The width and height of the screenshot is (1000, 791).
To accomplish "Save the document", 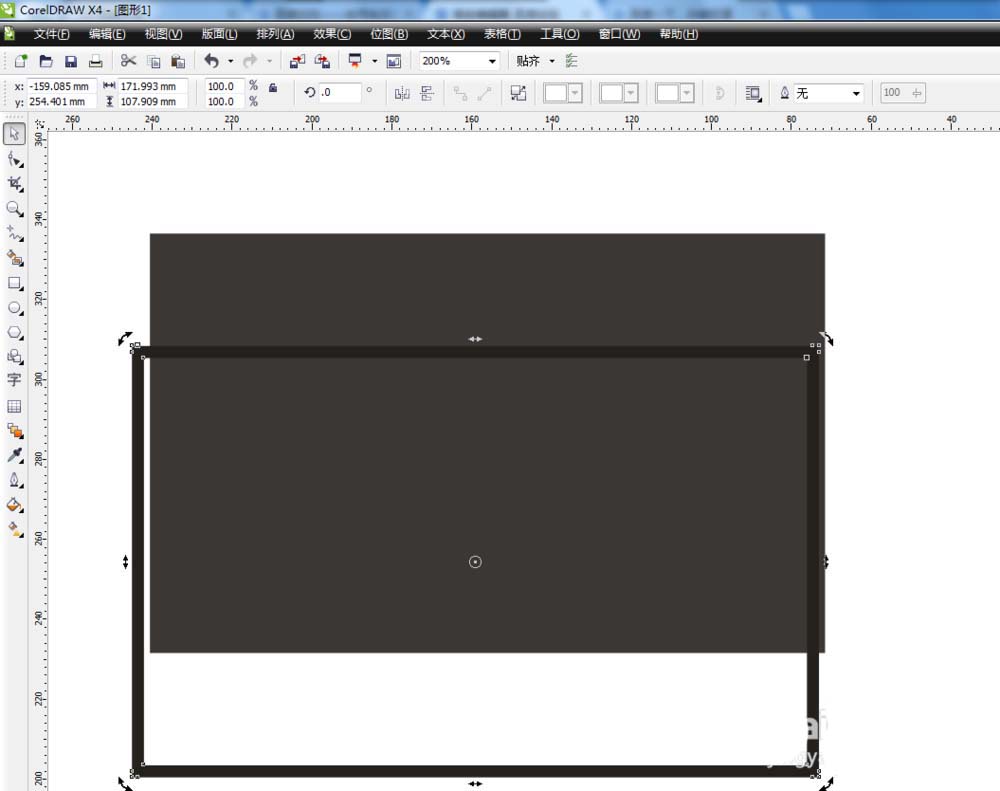I will [71, 61].
